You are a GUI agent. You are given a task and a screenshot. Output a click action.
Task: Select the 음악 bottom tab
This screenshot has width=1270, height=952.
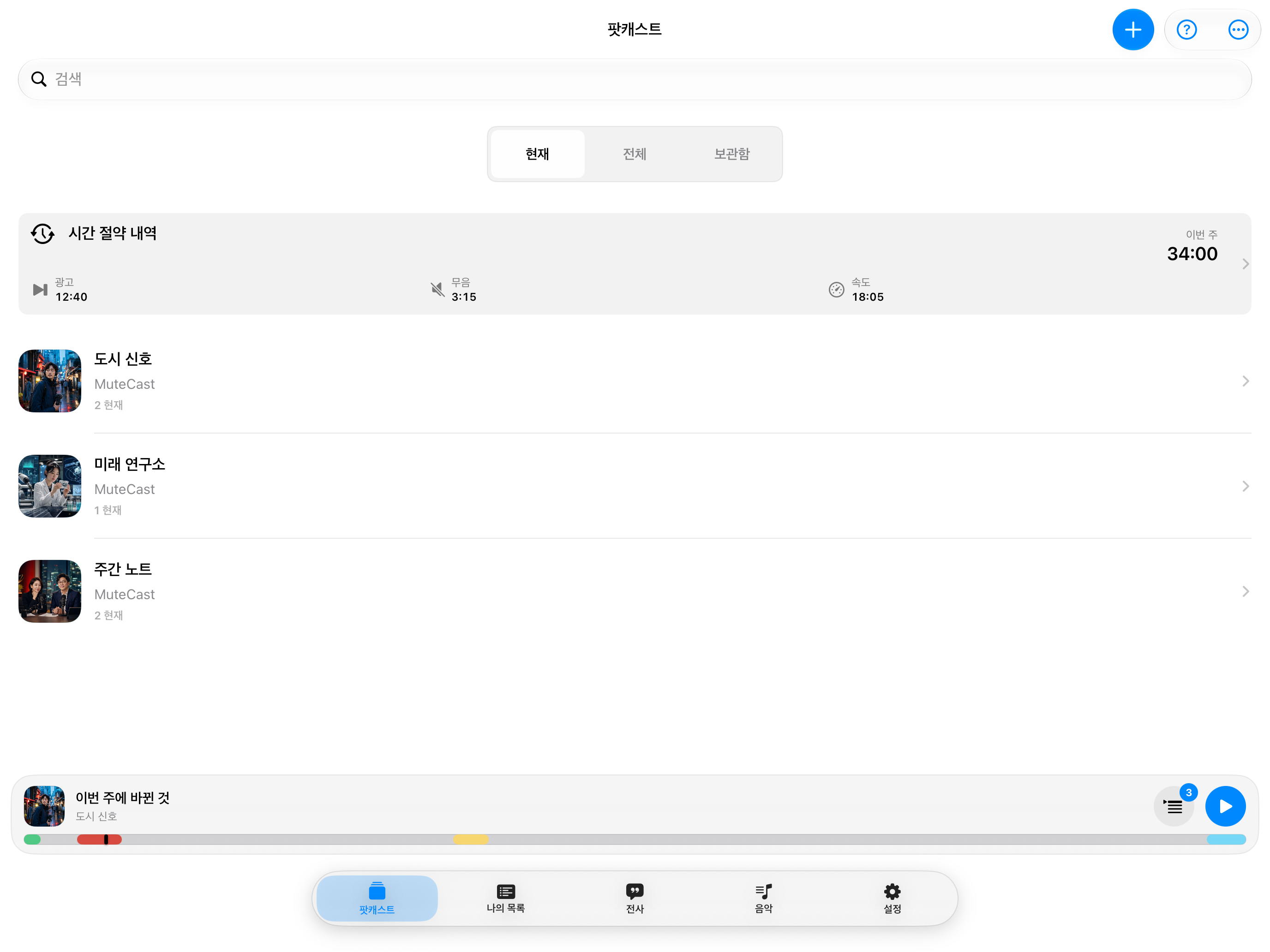763,898
